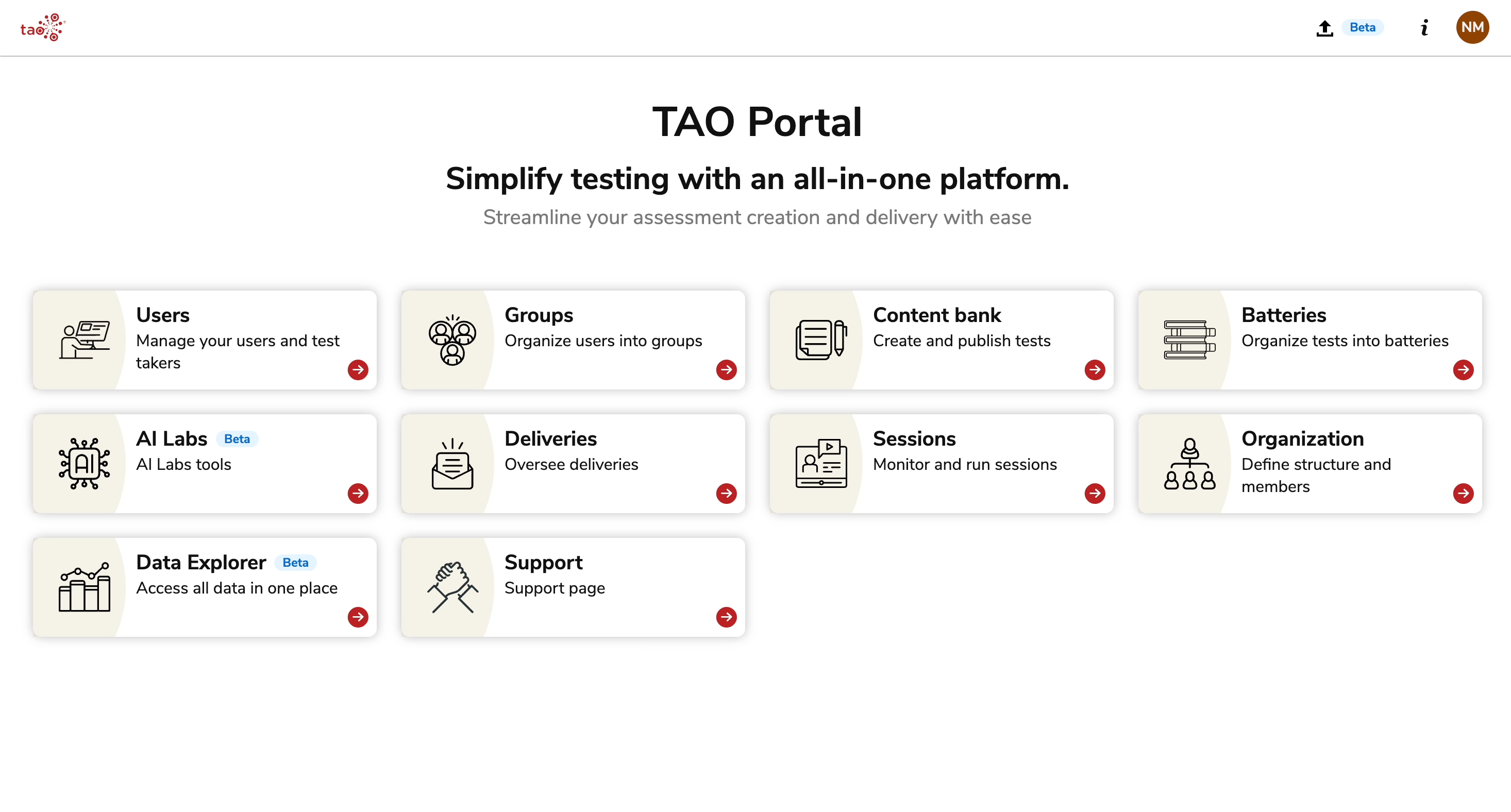Click the Support handshake icon
The height and width of the screenshot is (812, 1511).
452,587
